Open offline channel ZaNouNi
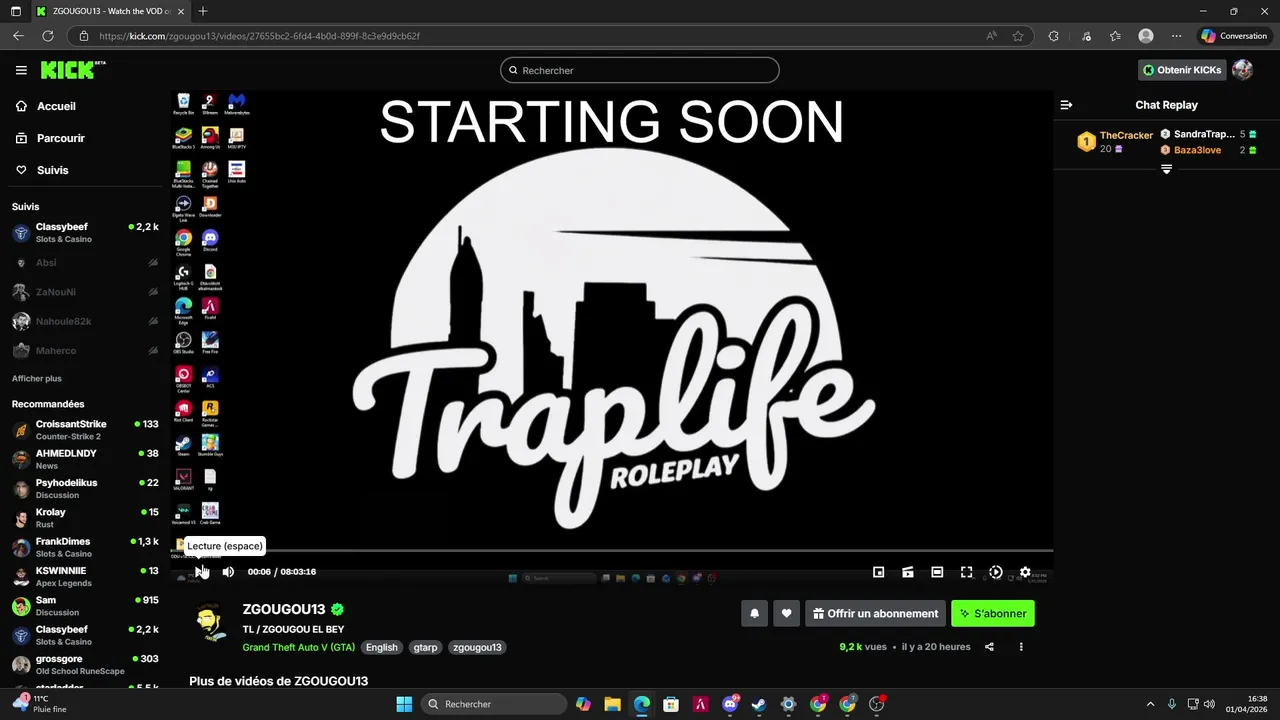1280x720 pixels. point(85,292)
